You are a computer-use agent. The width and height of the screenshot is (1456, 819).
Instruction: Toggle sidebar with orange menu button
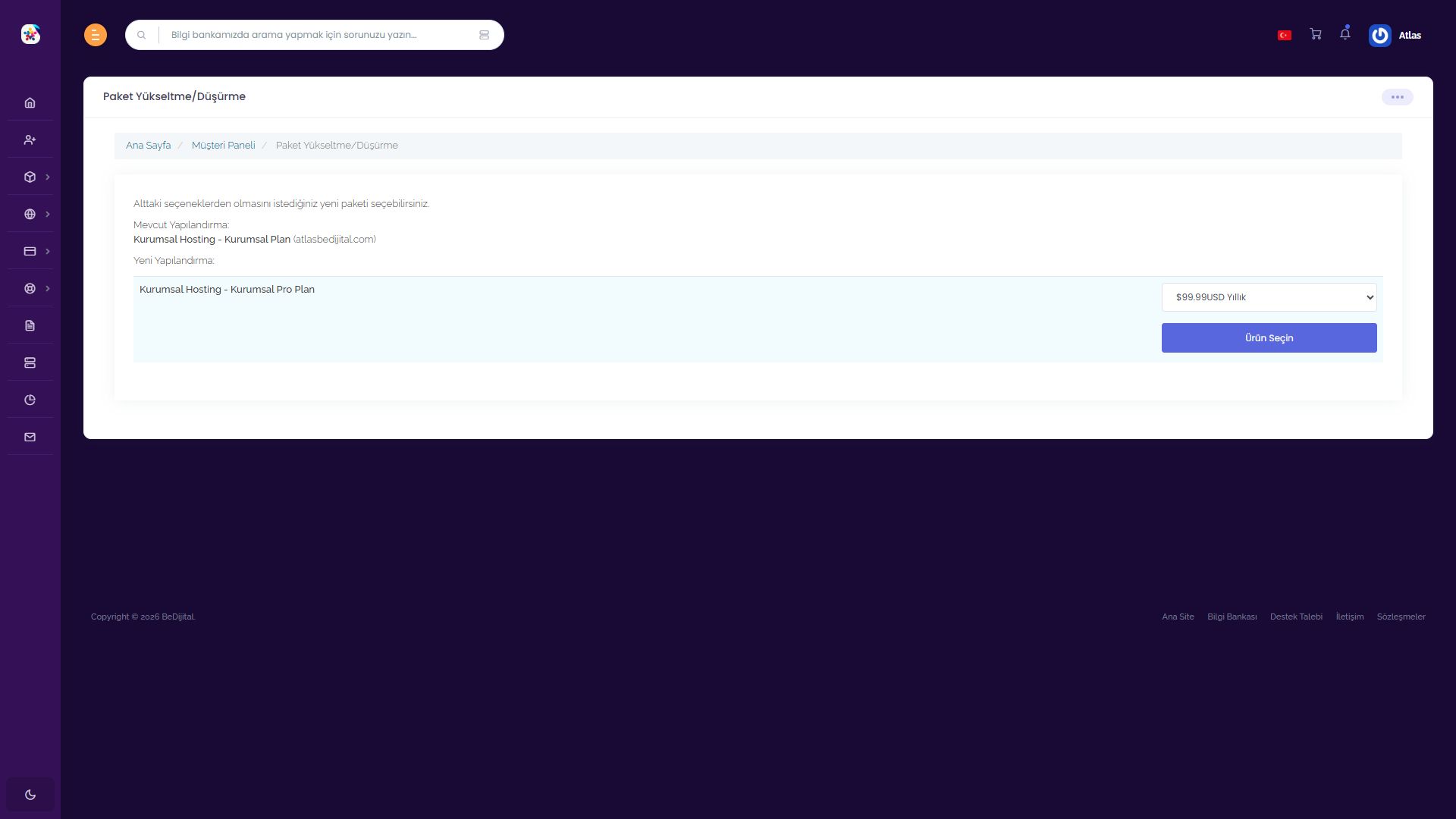96,35
